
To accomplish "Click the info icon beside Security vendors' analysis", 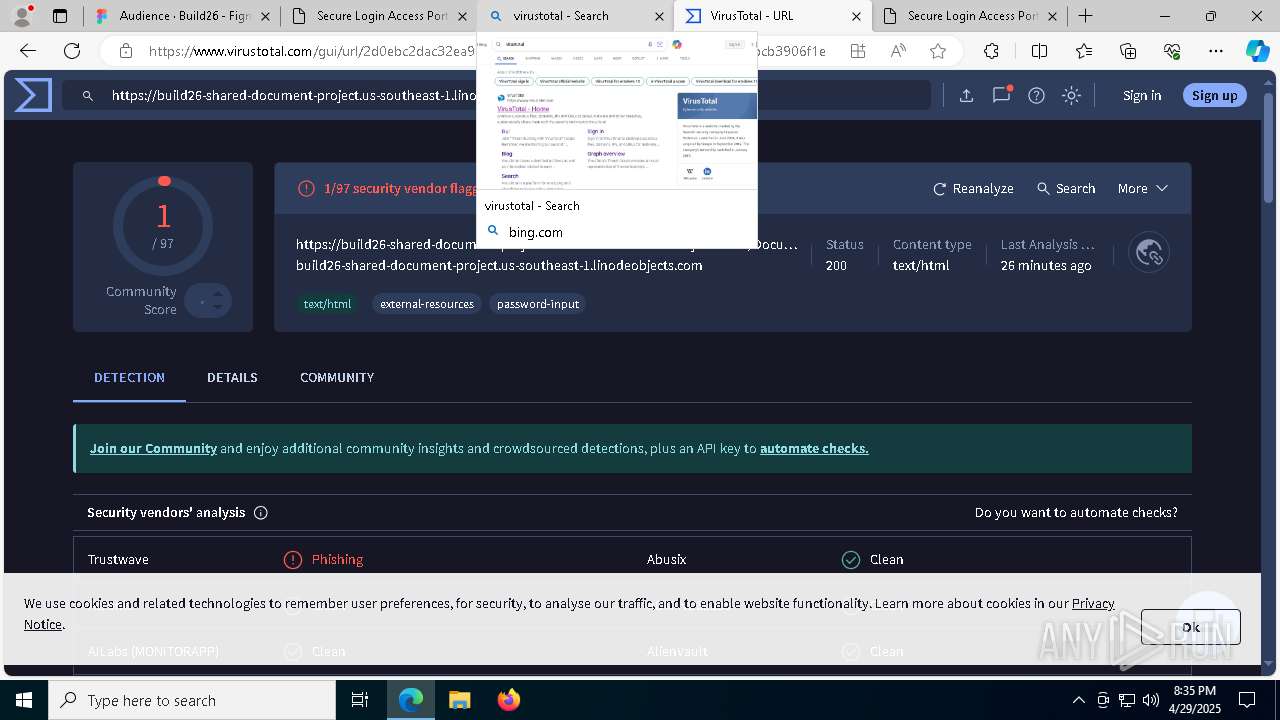I will click(x=261, y=512).
